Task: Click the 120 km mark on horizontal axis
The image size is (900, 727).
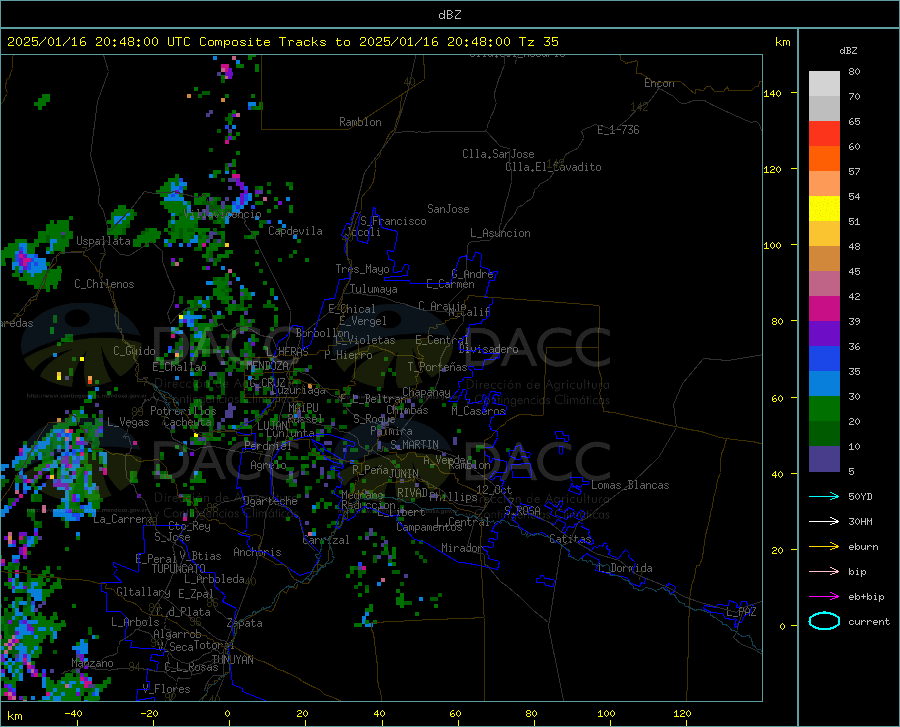Action: click(x=682, y=714)
